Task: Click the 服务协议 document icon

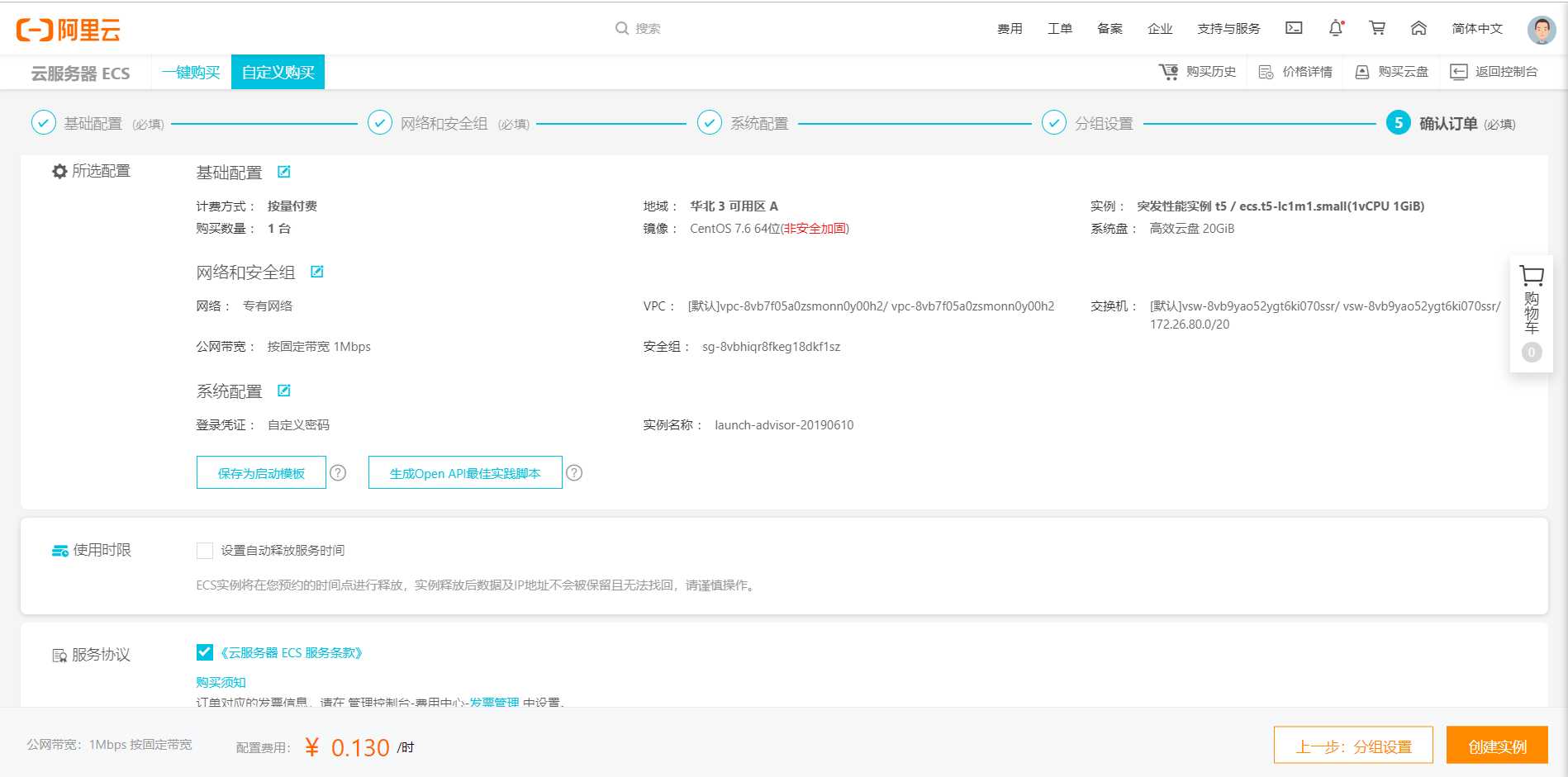Action: point(59,656)
